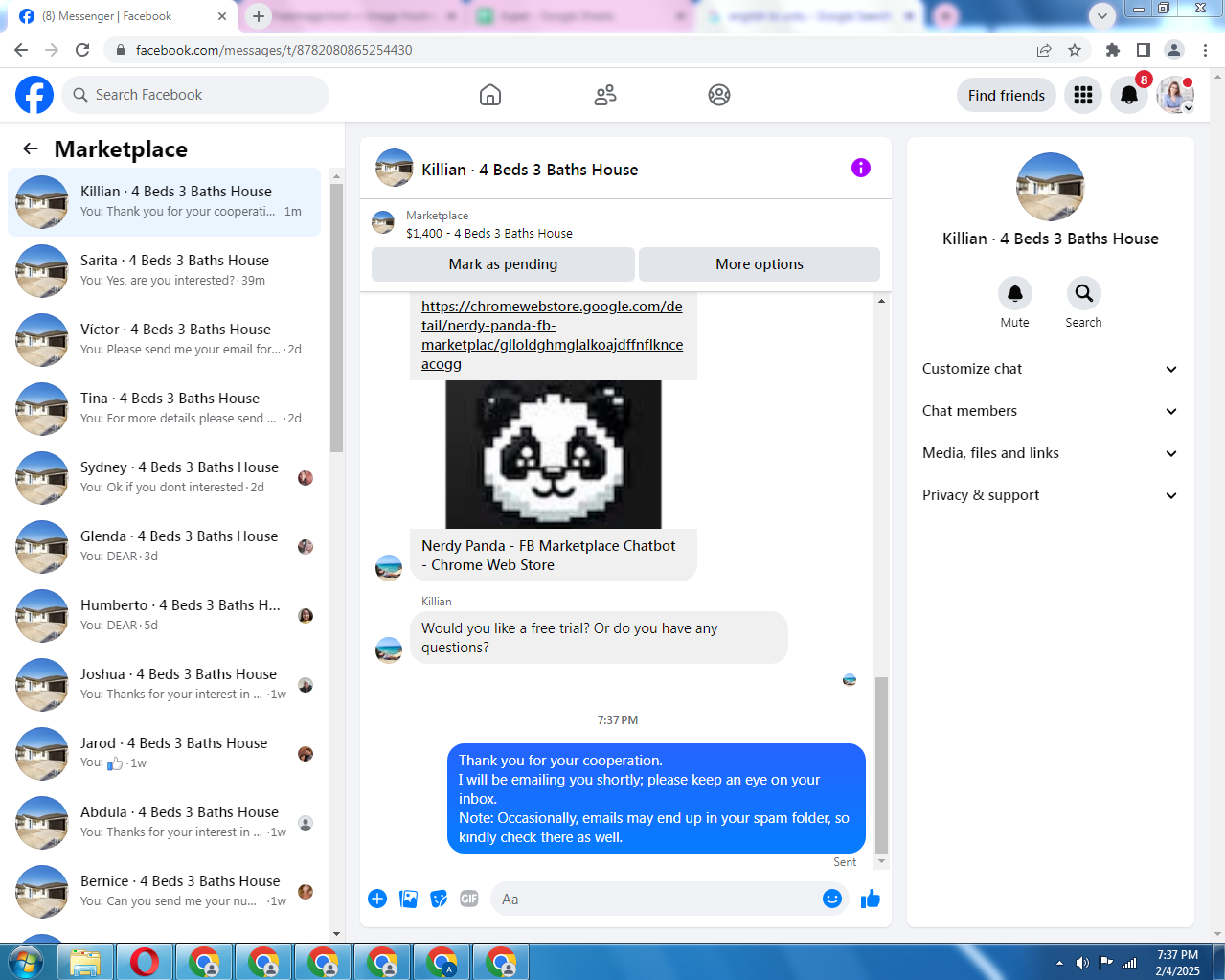The width and height of the screenshot is (1225, 980).
Task: Click chat messages scrollbar thumb
Action: pos(881,764)
